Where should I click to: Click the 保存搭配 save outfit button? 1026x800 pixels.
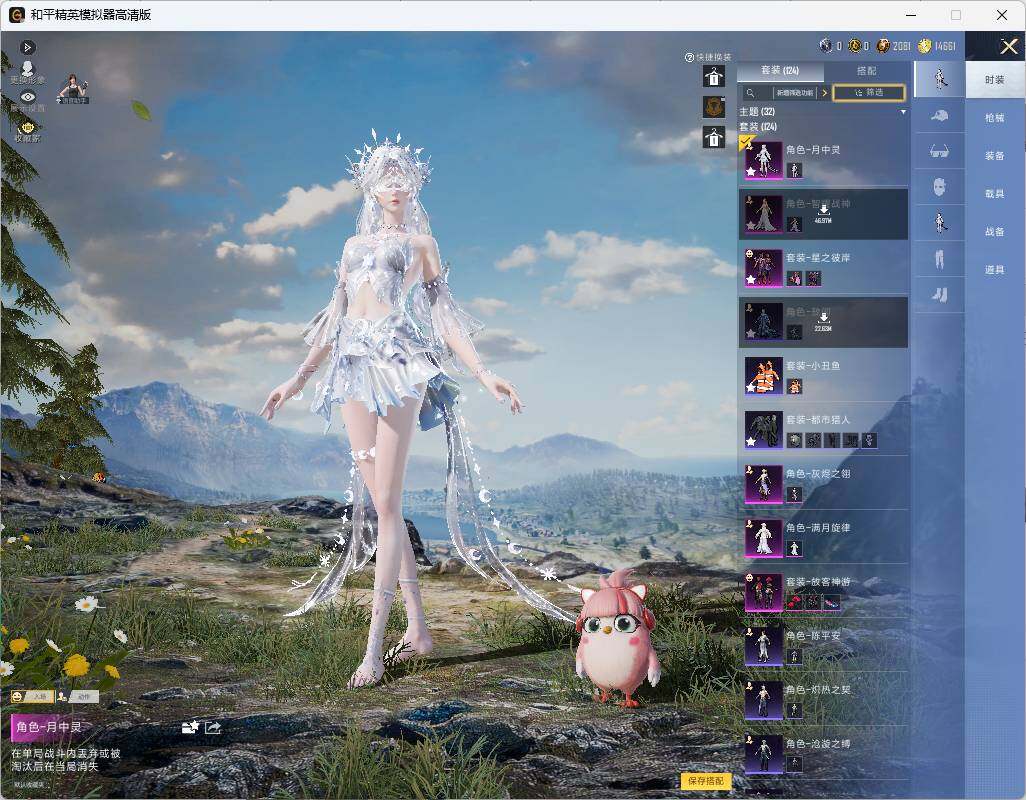tap(706, 780)
